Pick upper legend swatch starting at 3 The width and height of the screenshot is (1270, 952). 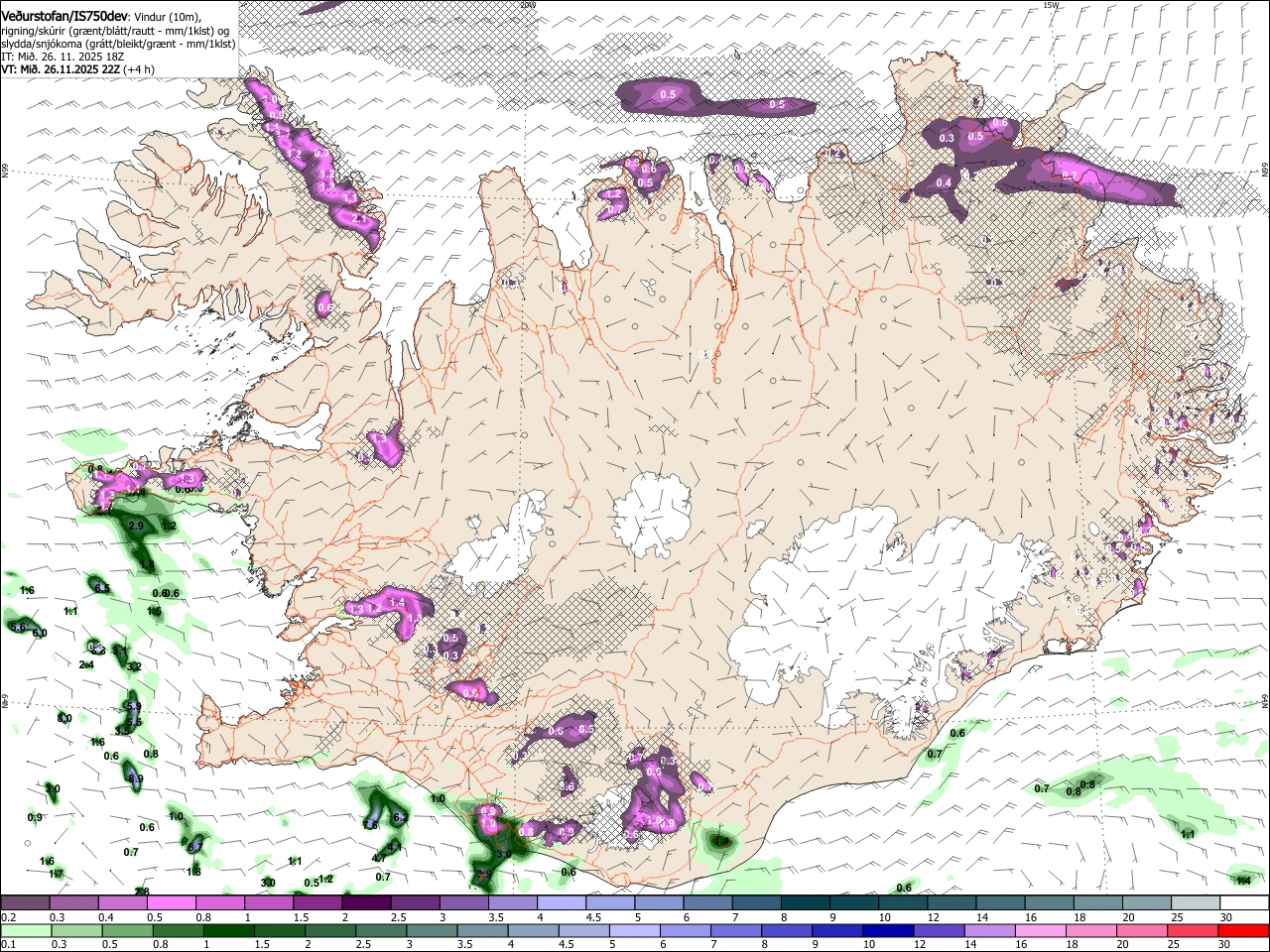click(463, 902)
